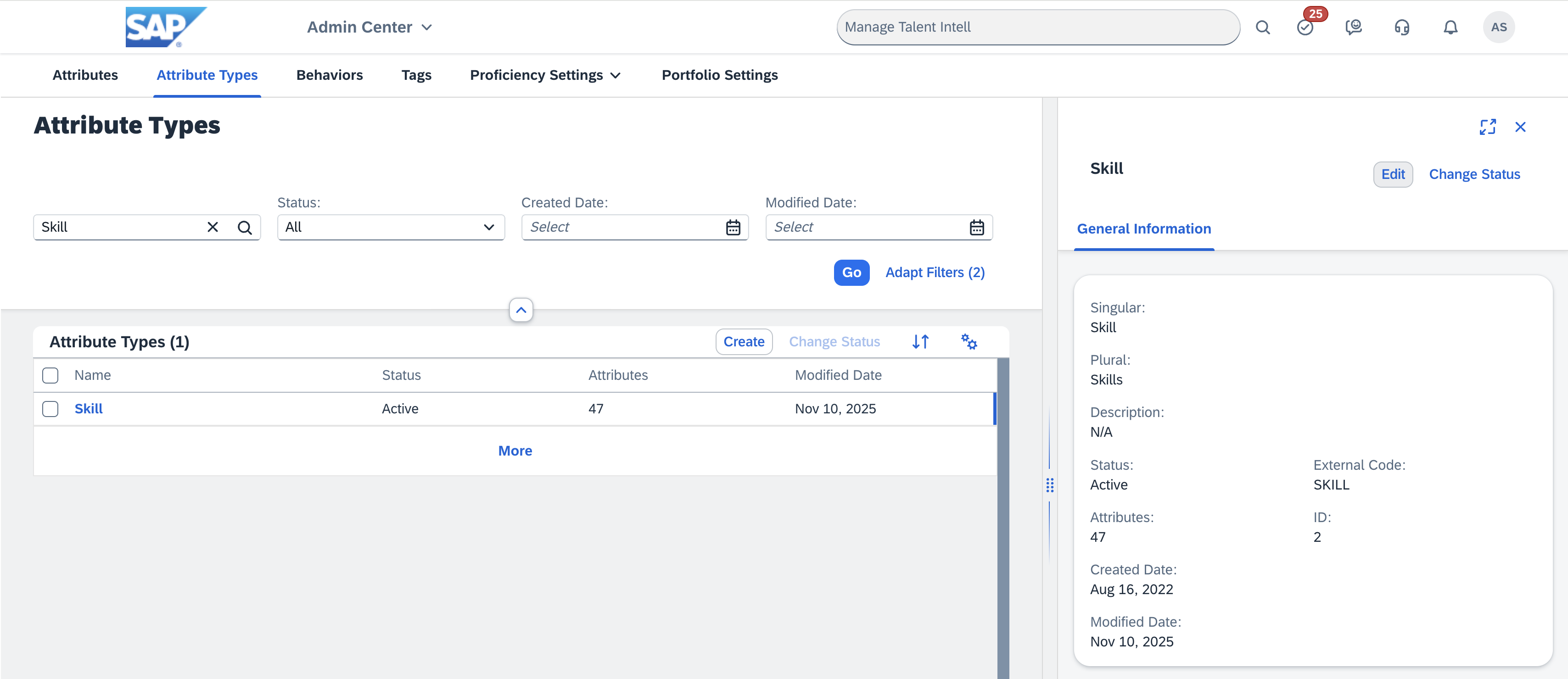Open the AI copilot chat icon
Screen dimensions: 1568x679
(1354, 27)
